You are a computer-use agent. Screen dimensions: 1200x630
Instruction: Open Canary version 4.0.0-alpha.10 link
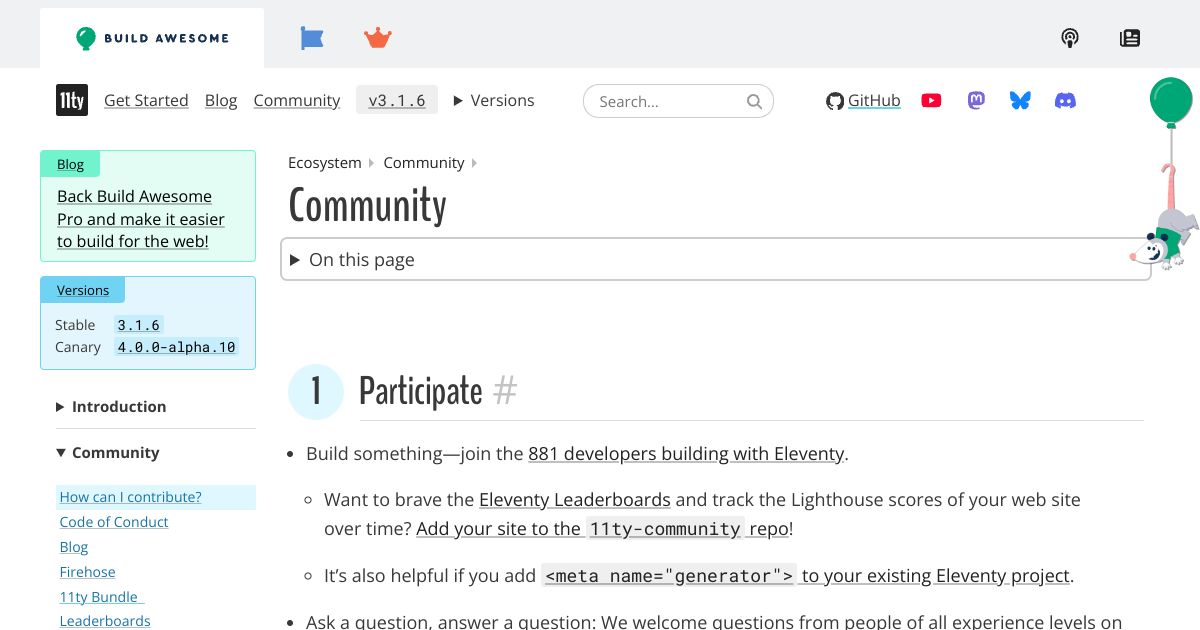pyautogui.click(x=176, y=347)
